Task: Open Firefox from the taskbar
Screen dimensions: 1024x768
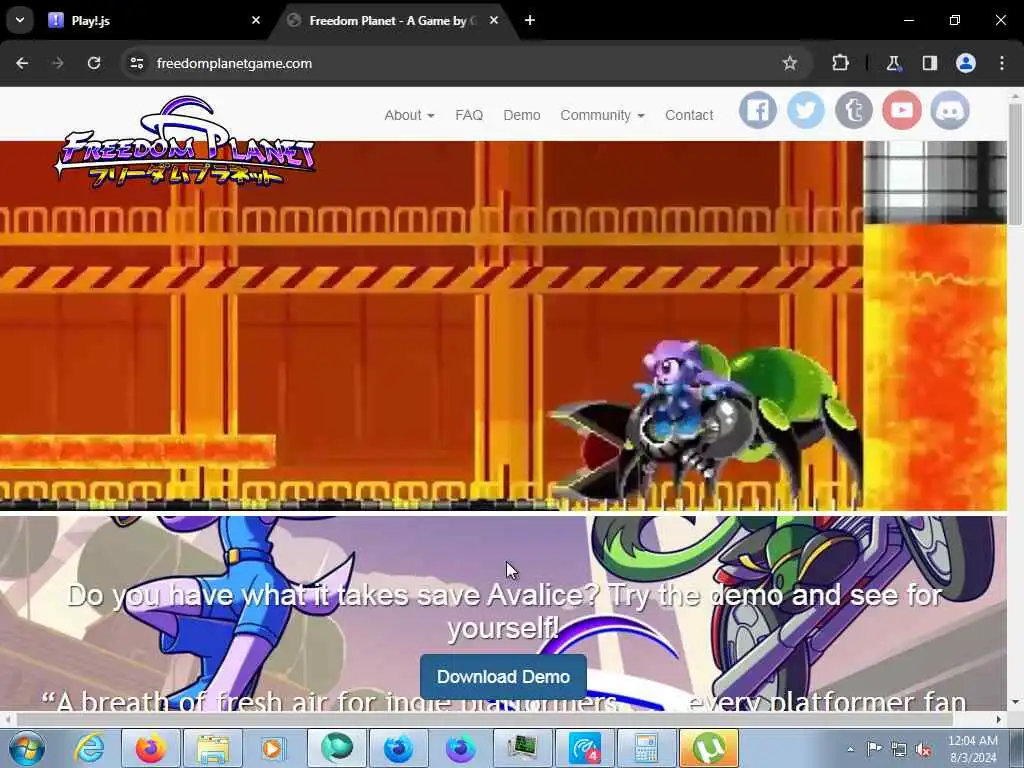Action: tap(151, 748)
